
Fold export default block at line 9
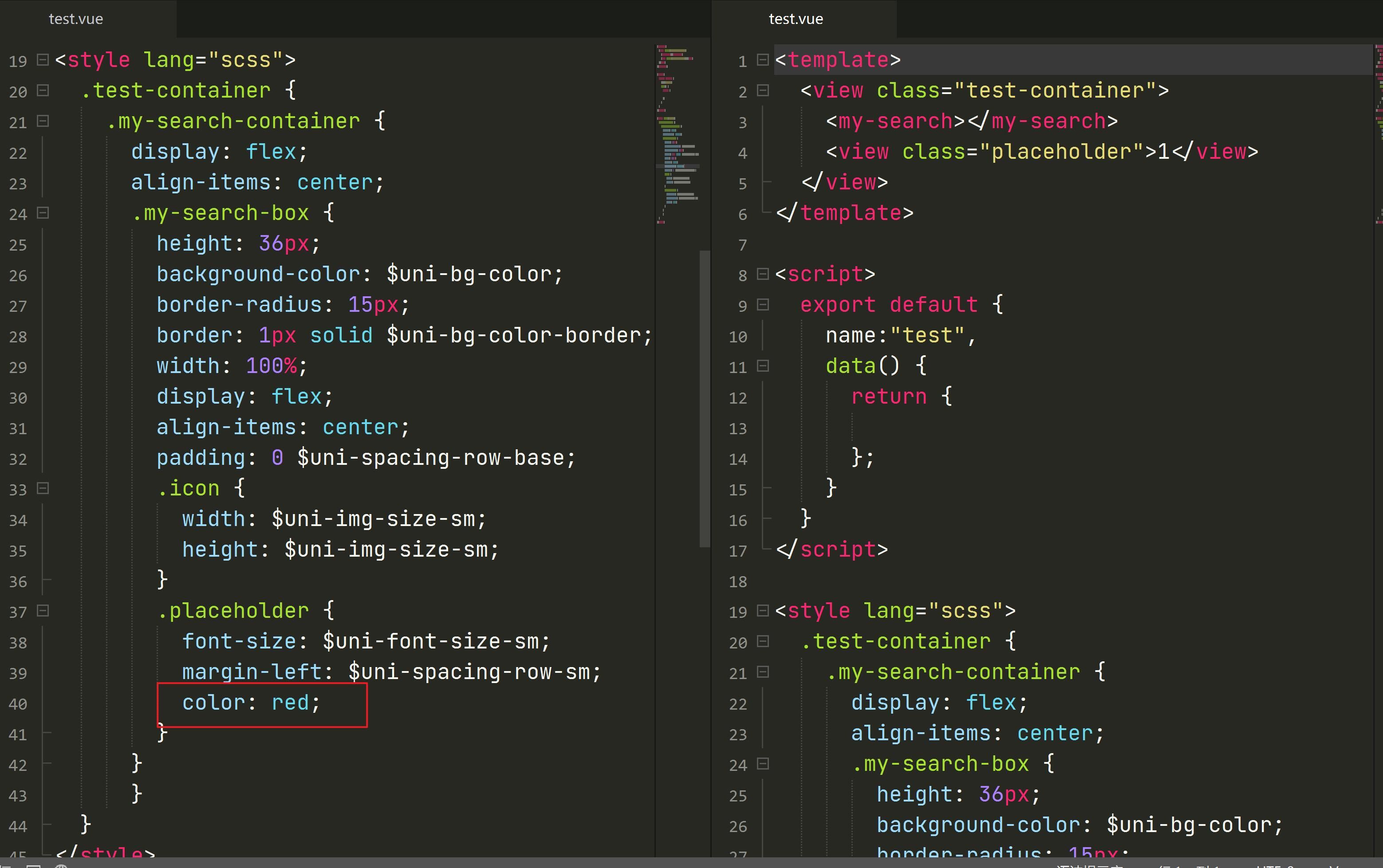pos(762,304)
